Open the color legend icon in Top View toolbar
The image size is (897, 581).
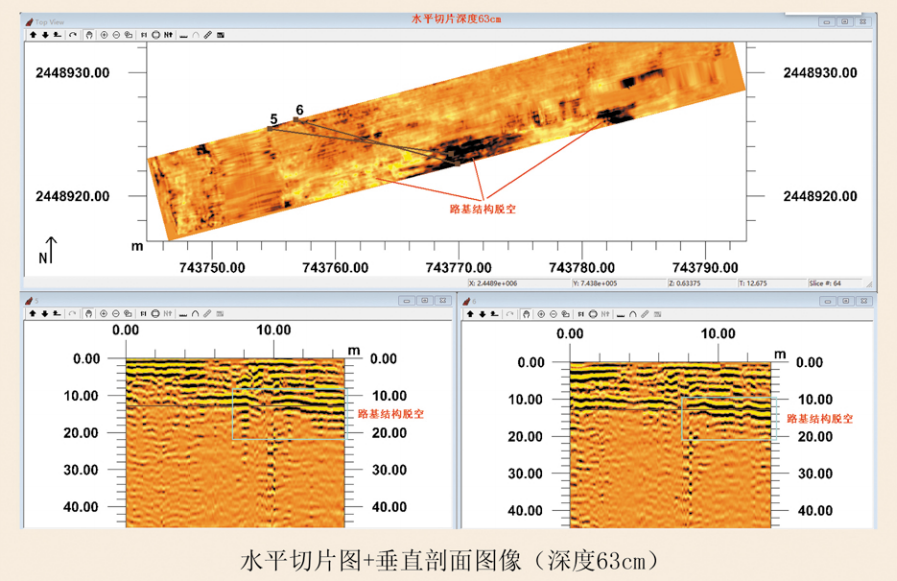point(220,35)
